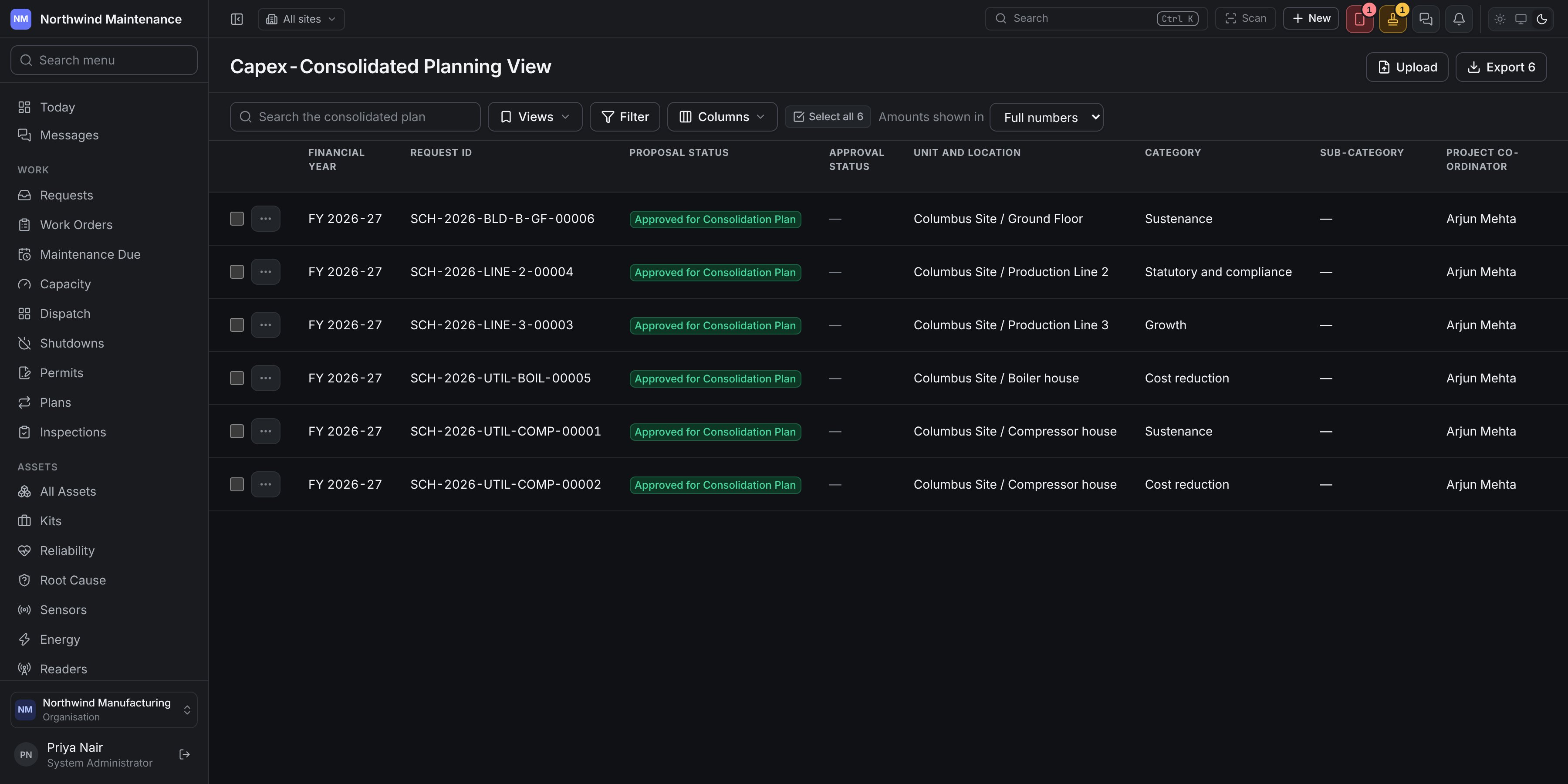Open row actions for SCH-2026-UTIL-COMP-00002
This screenshot has width=1568, height=784.
[x=265, y=484]
